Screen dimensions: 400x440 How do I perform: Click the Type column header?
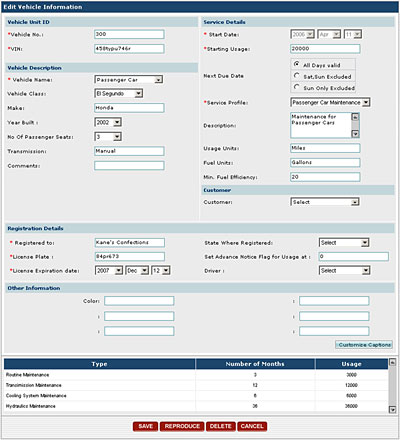(x=100, y=364)
